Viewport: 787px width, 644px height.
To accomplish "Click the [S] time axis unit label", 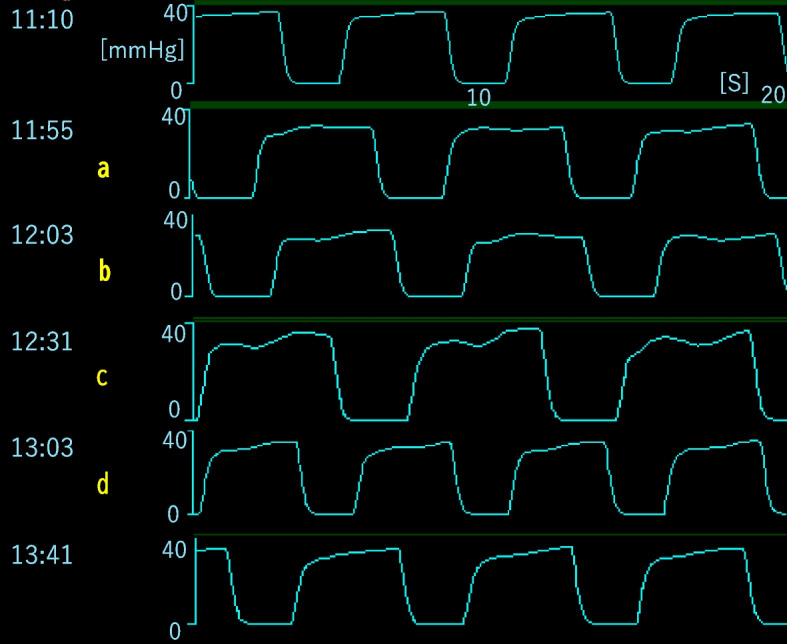I will click(734, 82).
